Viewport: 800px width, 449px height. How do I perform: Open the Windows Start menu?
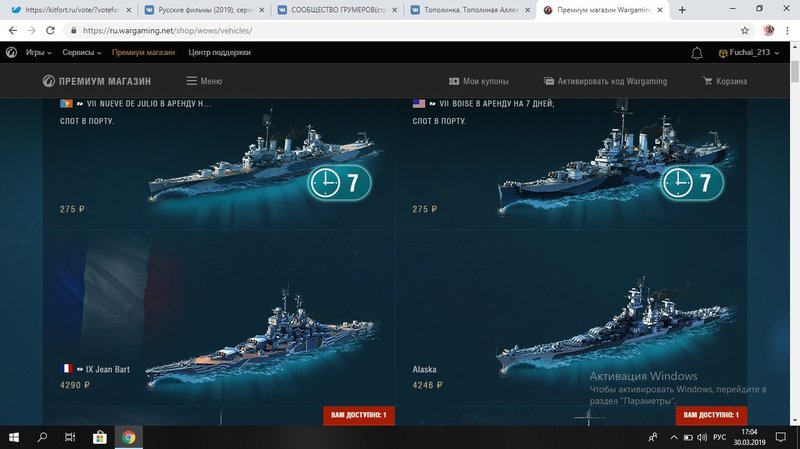point(14,437)
